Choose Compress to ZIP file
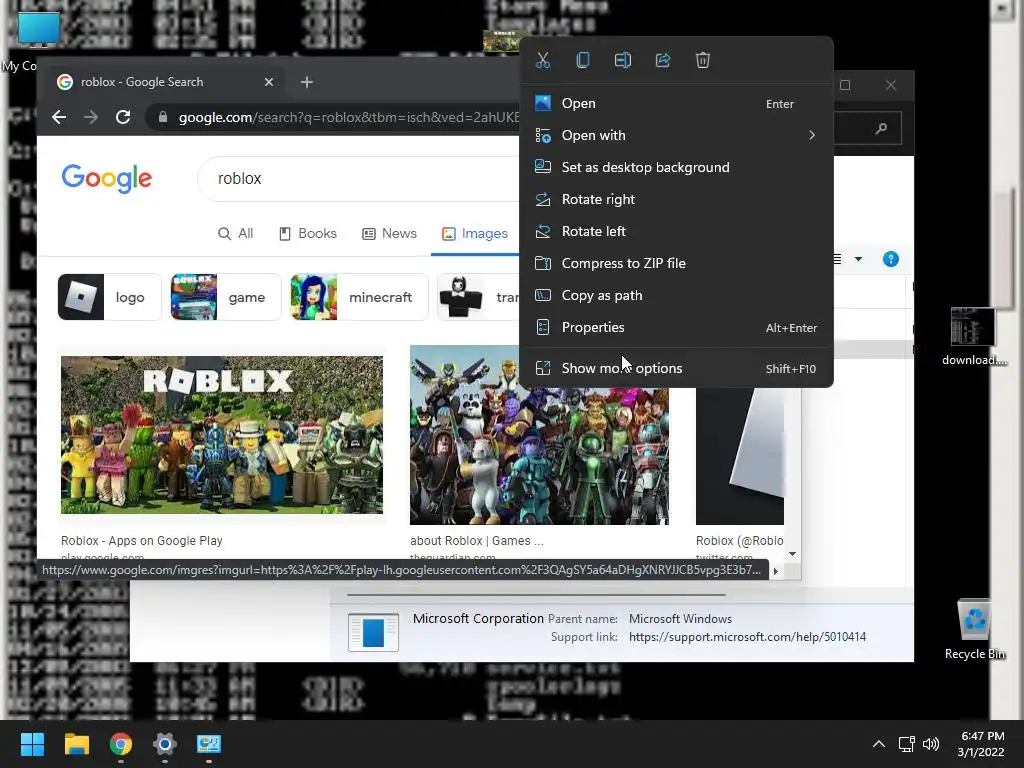The width and height of the screenshot is (1024, 768). pos(676,263)
